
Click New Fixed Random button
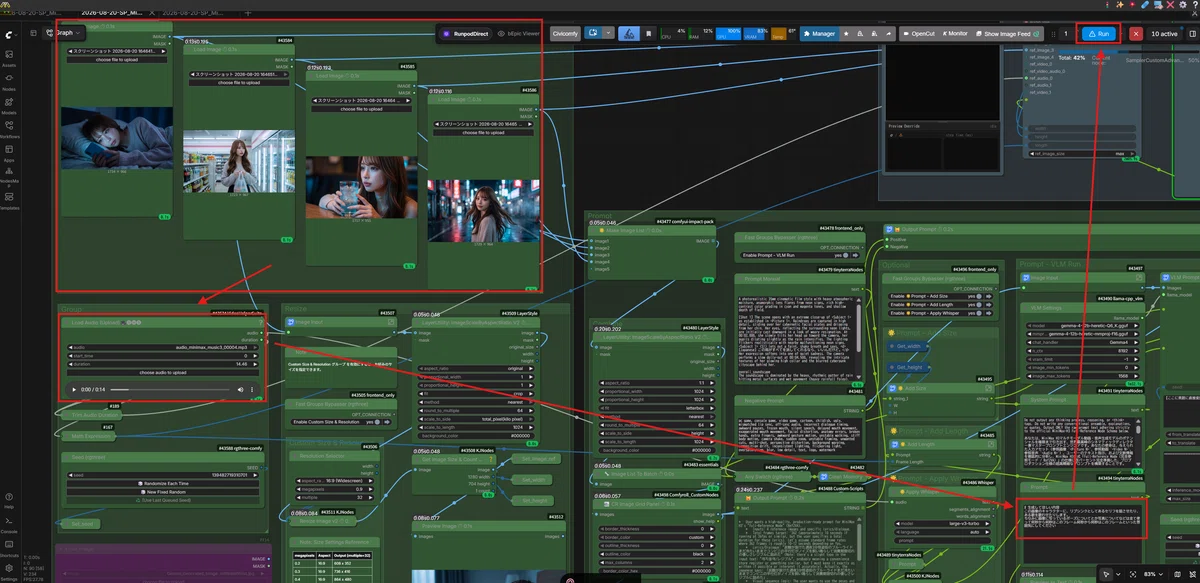click(x=161, y=491)
